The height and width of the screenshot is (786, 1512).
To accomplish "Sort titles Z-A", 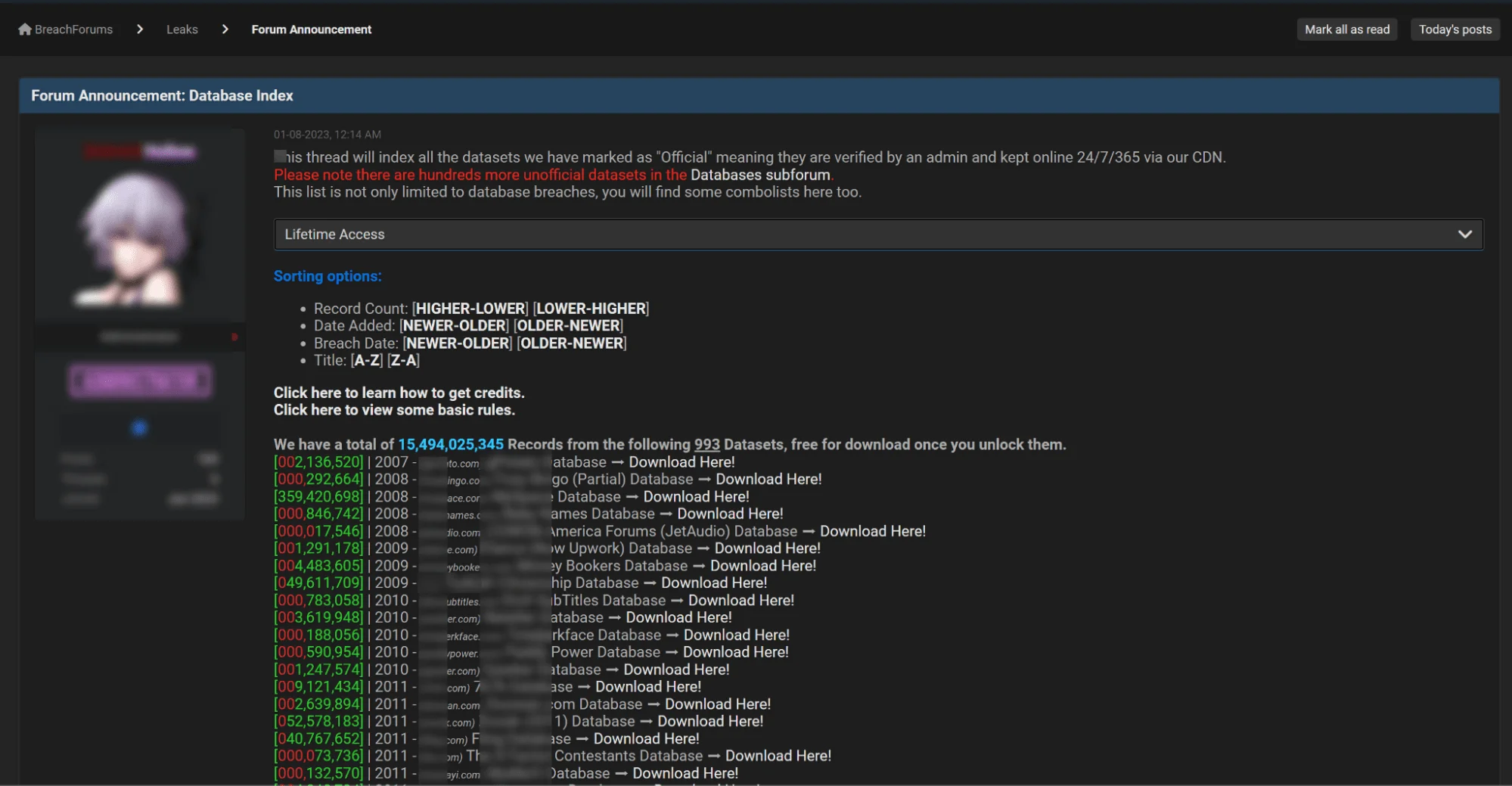I will [x=403, y=361].
